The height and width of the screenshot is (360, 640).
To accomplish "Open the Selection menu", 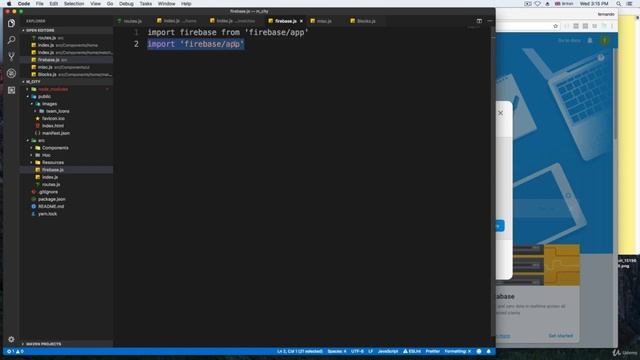I will 74,4.
